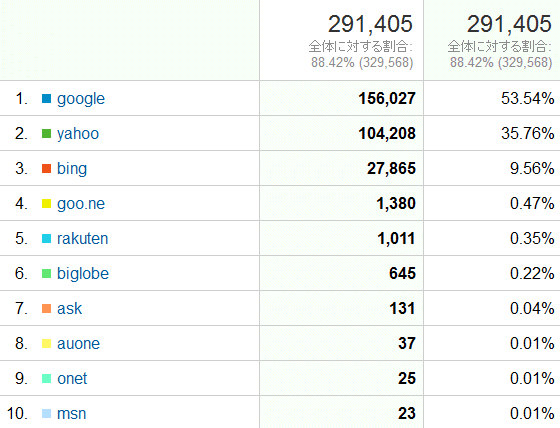The height and width of the screenshot is (428, 560).
Task: Open the ask source link
Action: tap(69, 309)
